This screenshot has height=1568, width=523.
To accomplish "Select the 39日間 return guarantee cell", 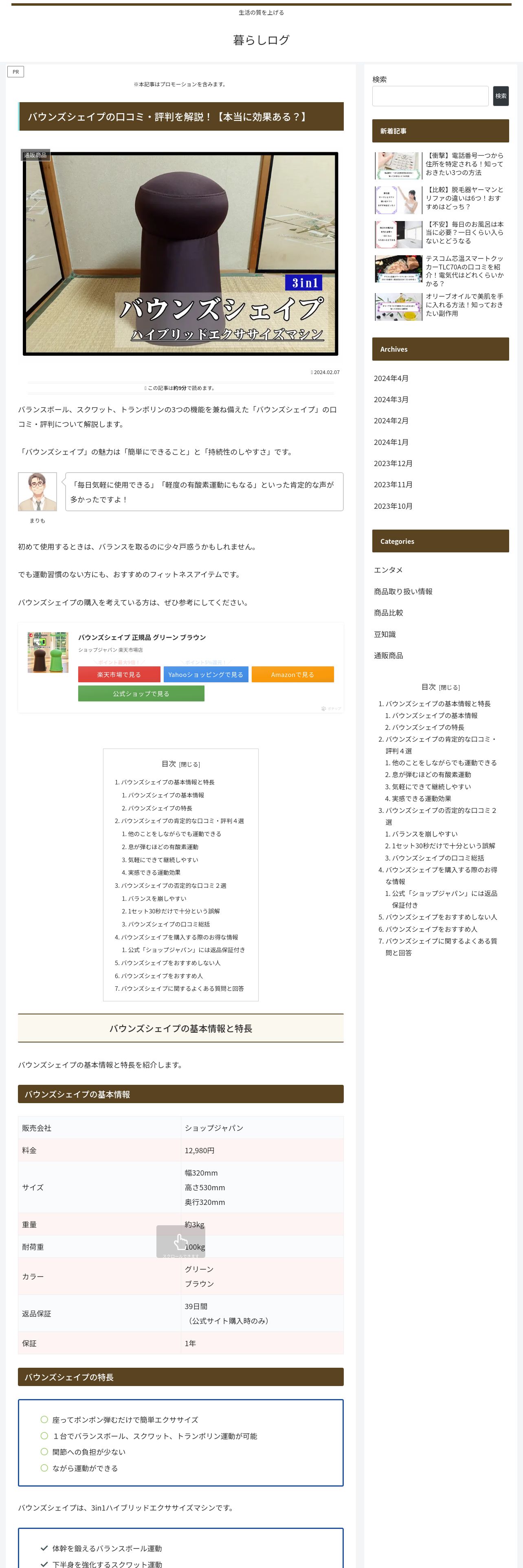I will click(x=262, y=1314).
